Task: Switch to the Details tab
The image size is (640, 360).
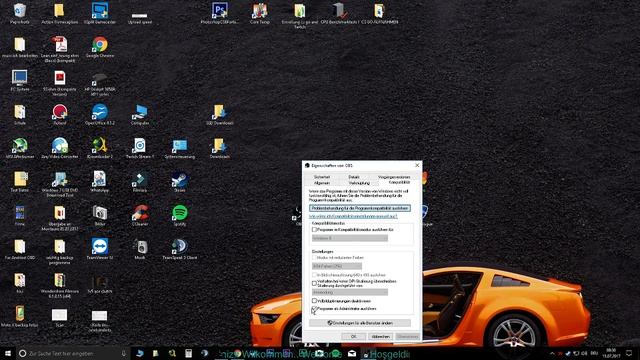Action: (x=354, y=177)
